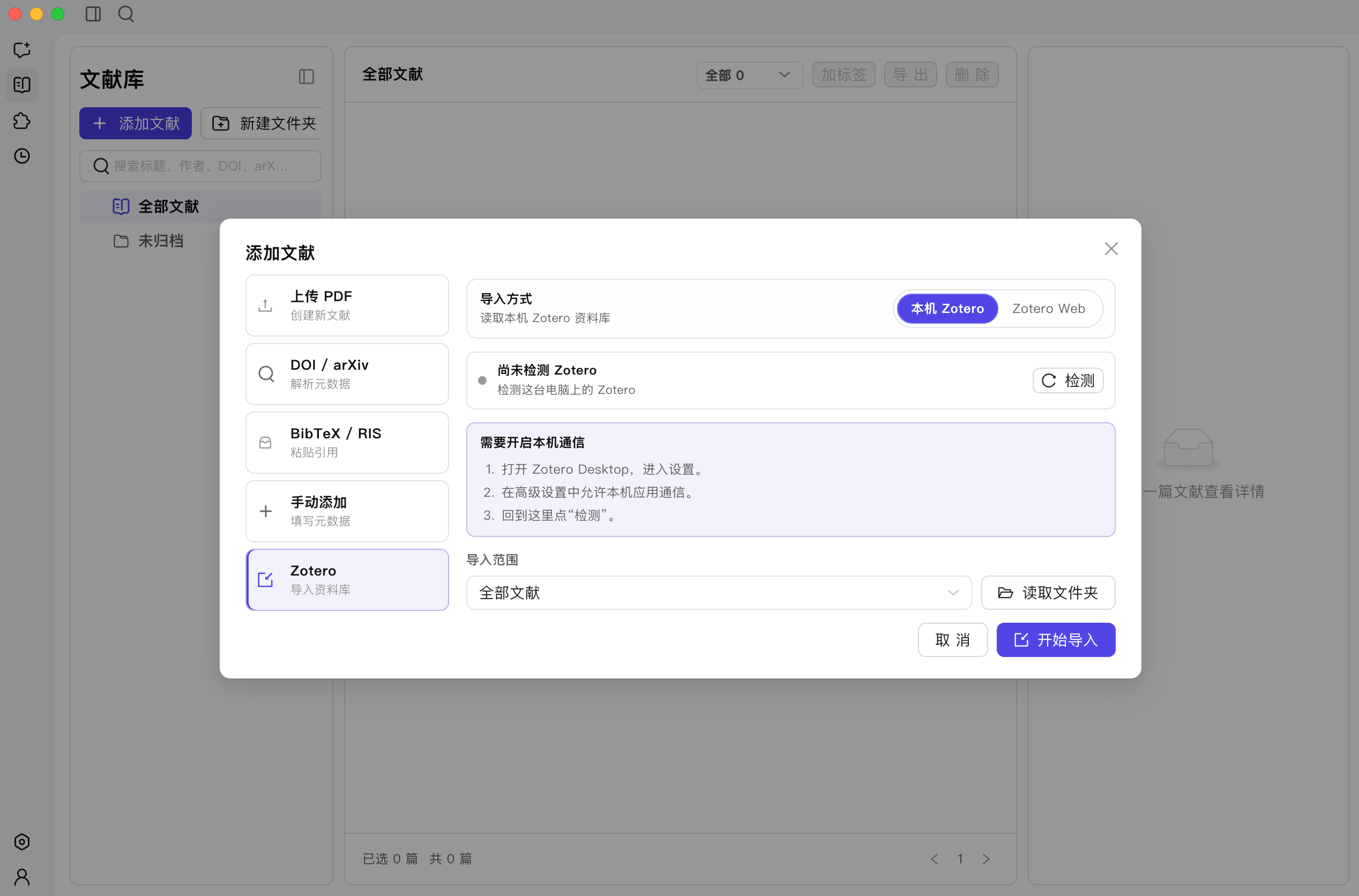Collapse the 文献库 panel icon
This screenshot has height=896, width=1359.
[x=306, y=77]
